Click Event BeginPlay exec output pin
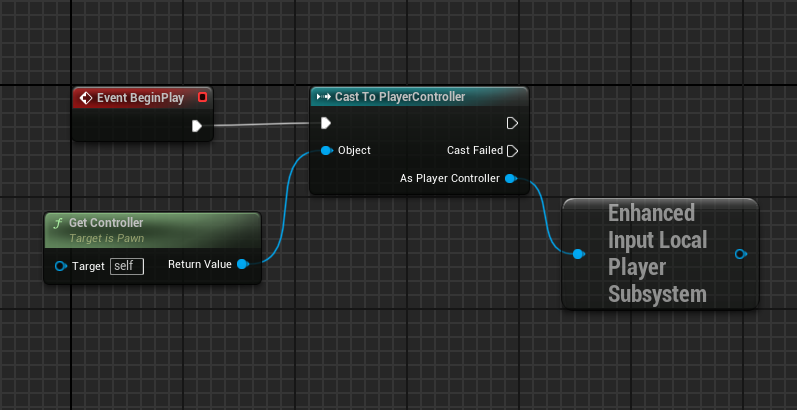This screenshot has width=797, height=410. (x=197, y=125)
